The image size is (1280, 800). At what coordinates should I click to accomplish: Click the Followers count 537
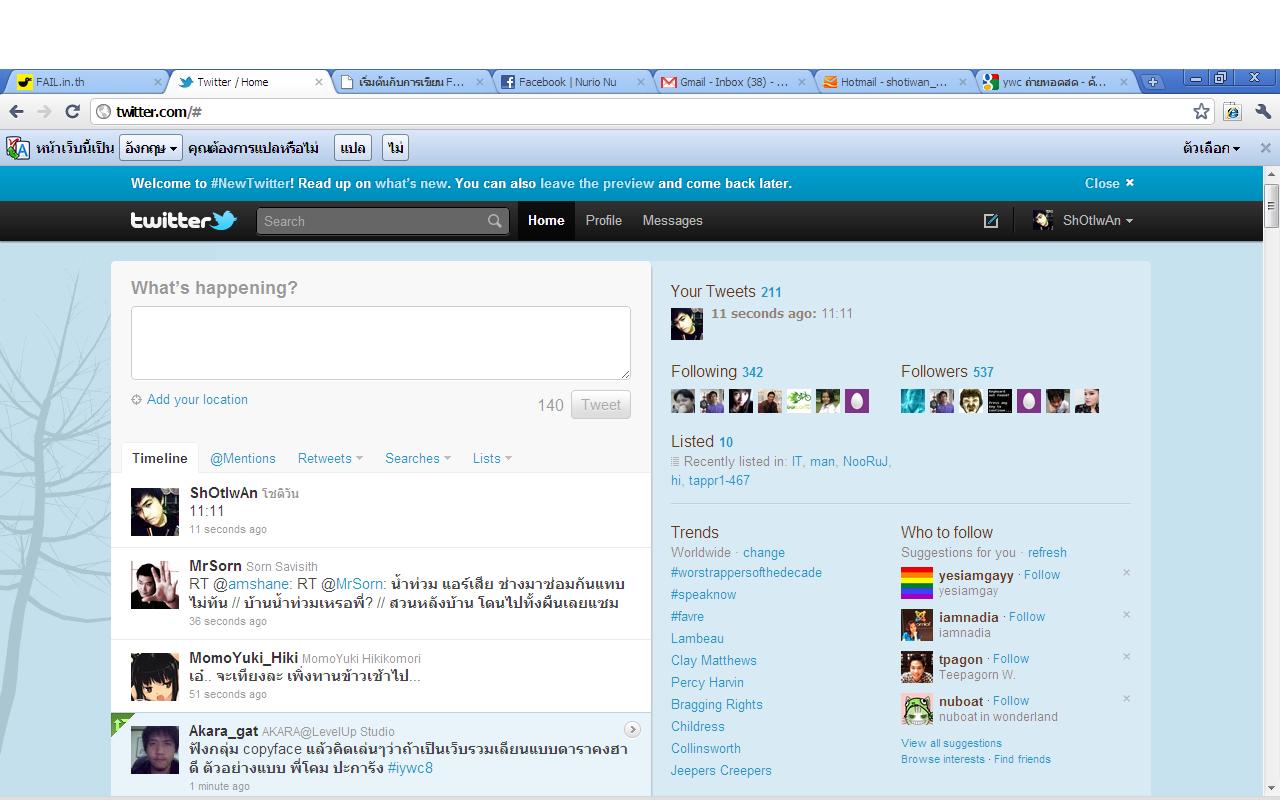pos(983,372)
